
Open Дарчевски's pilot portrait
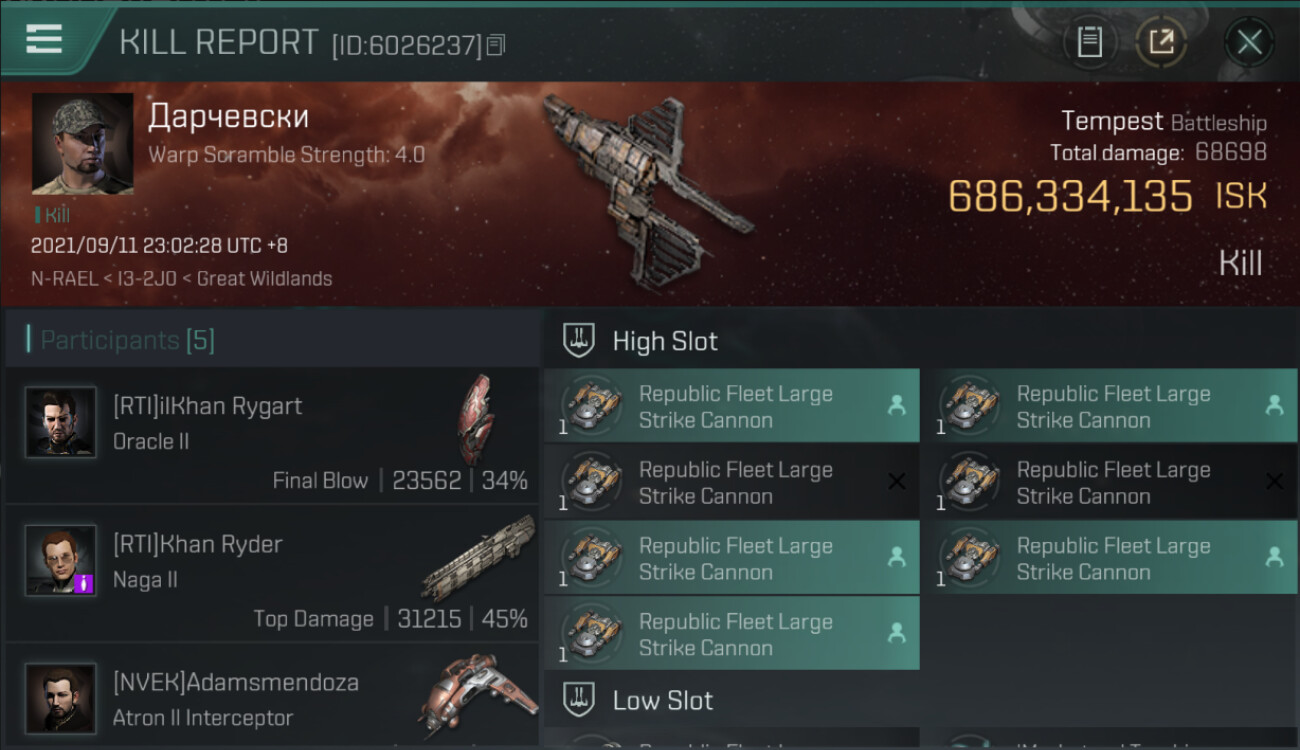(82, 144)
